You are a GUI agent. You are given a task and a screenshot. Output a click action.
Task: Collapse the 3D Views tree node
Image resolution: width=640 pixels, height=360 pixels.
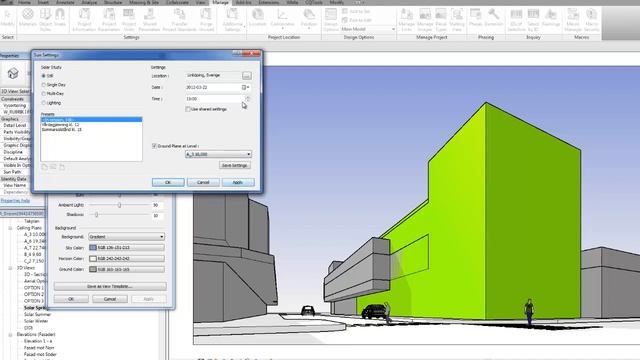(10, 268)
